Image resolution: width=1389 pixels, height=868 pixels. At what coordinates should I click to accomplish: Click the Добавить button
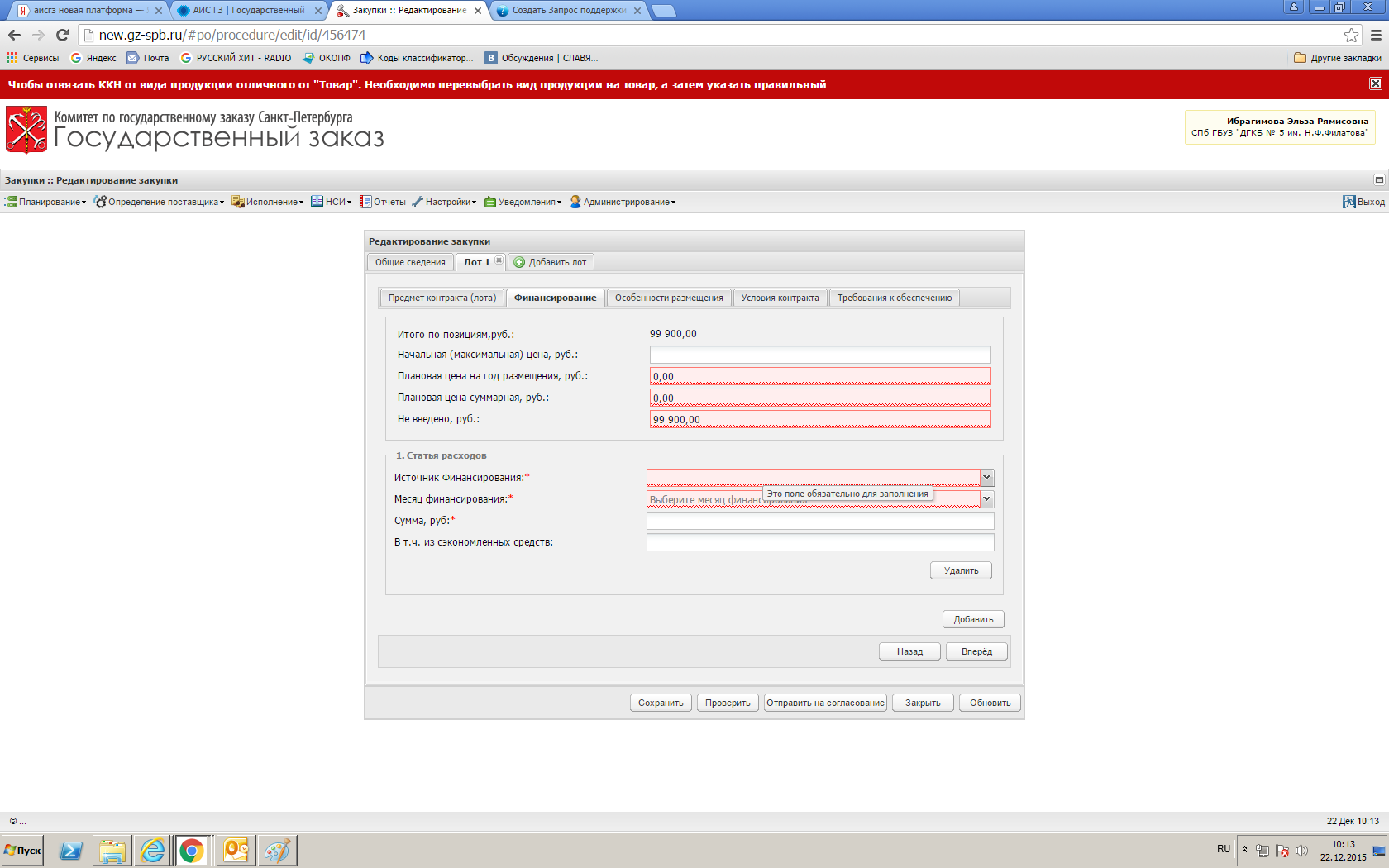click(x=973, y=619)
